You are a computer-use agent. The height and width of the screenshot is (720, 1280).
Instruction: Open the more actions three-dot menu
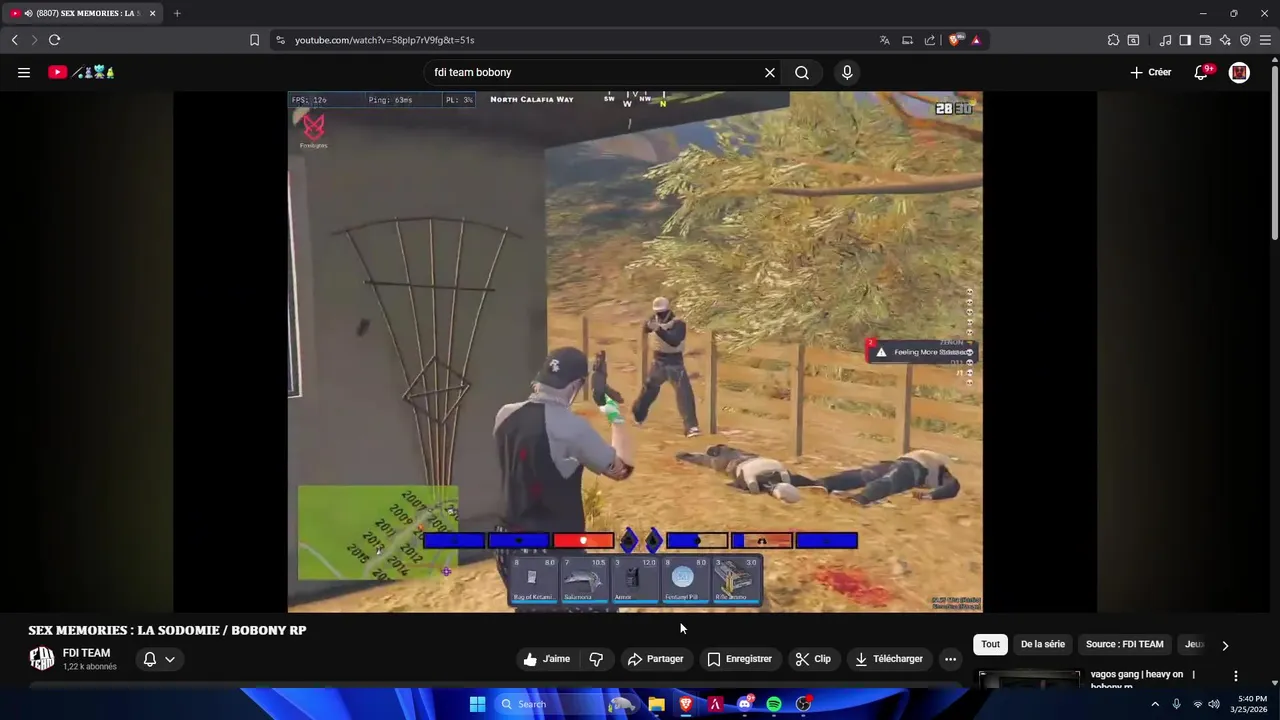coord(950,659)
